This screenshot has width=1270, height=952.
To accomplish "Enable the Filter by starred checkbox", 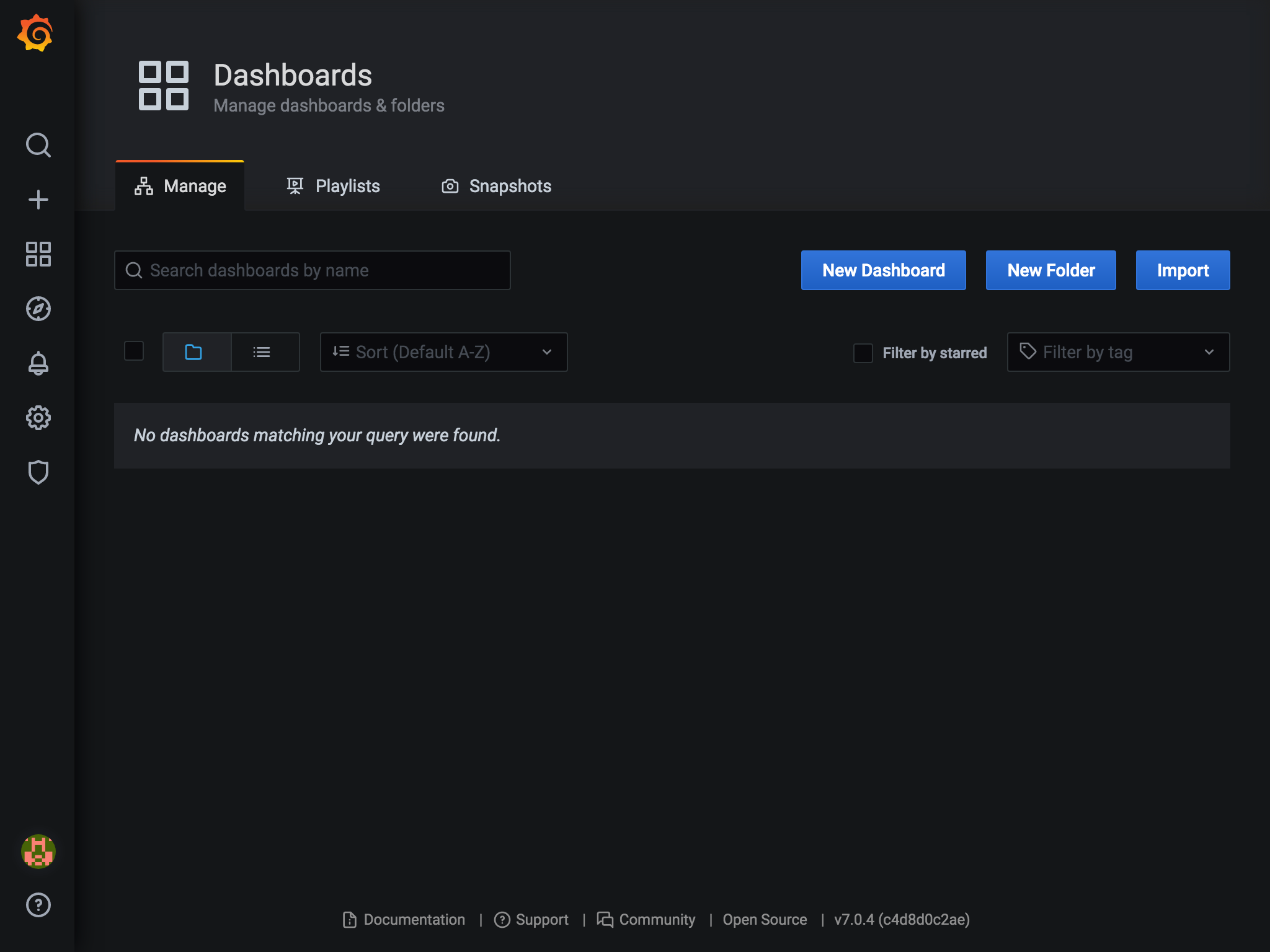I will pyautogui.click(x=863, y=353).
